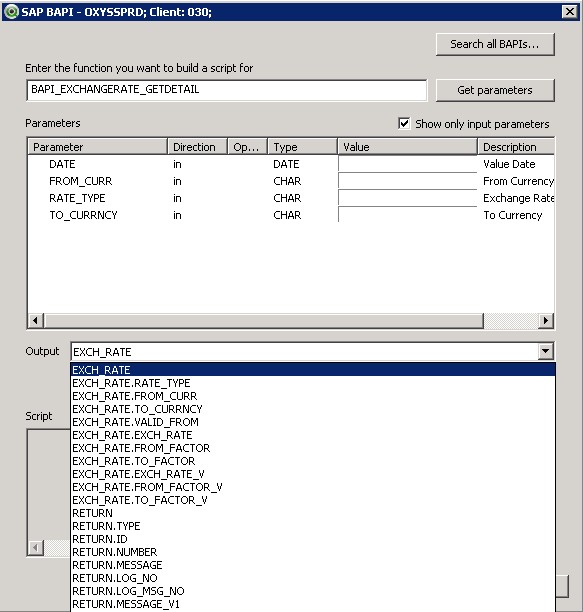Click the Parameter column header
The image size is (583, 612).
pos(98,147)
